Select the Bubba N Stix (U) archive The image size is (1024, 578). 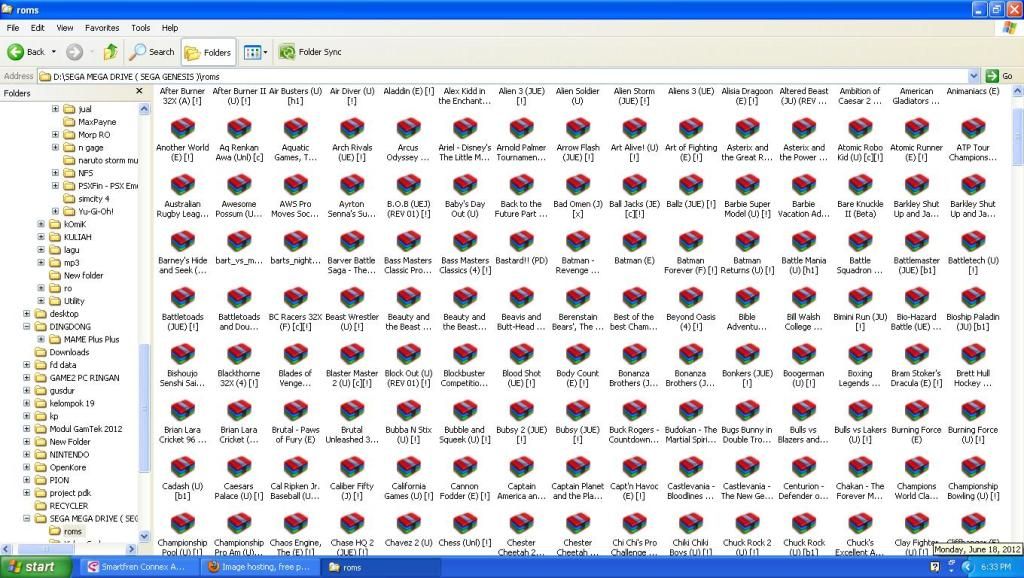(408, 410)
